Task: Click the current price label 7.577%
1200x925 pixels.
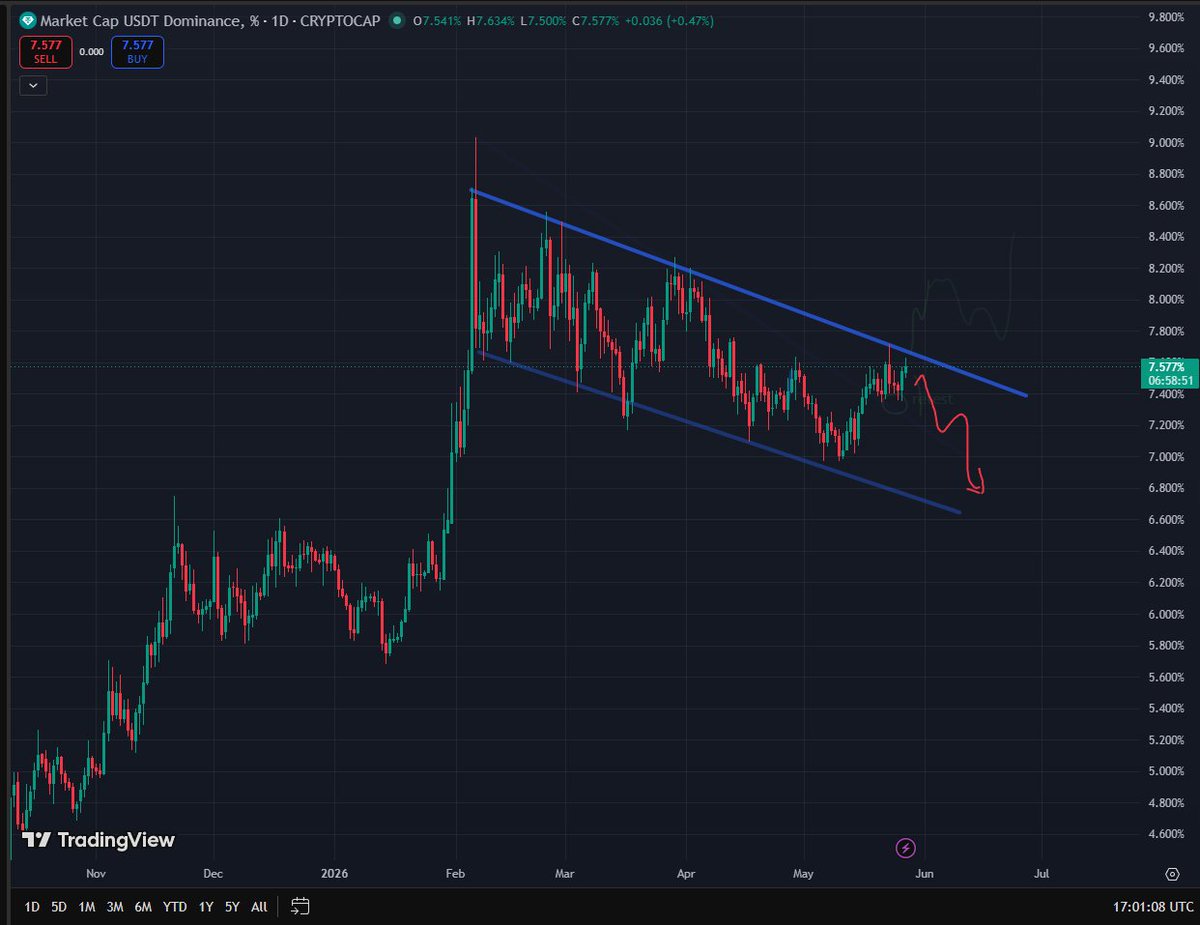Action: (x=1167, y=366)
